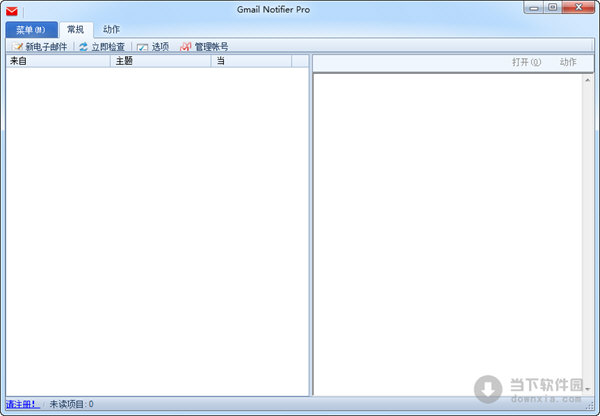Click the 动作 button in preview pane header

[568, 62]
